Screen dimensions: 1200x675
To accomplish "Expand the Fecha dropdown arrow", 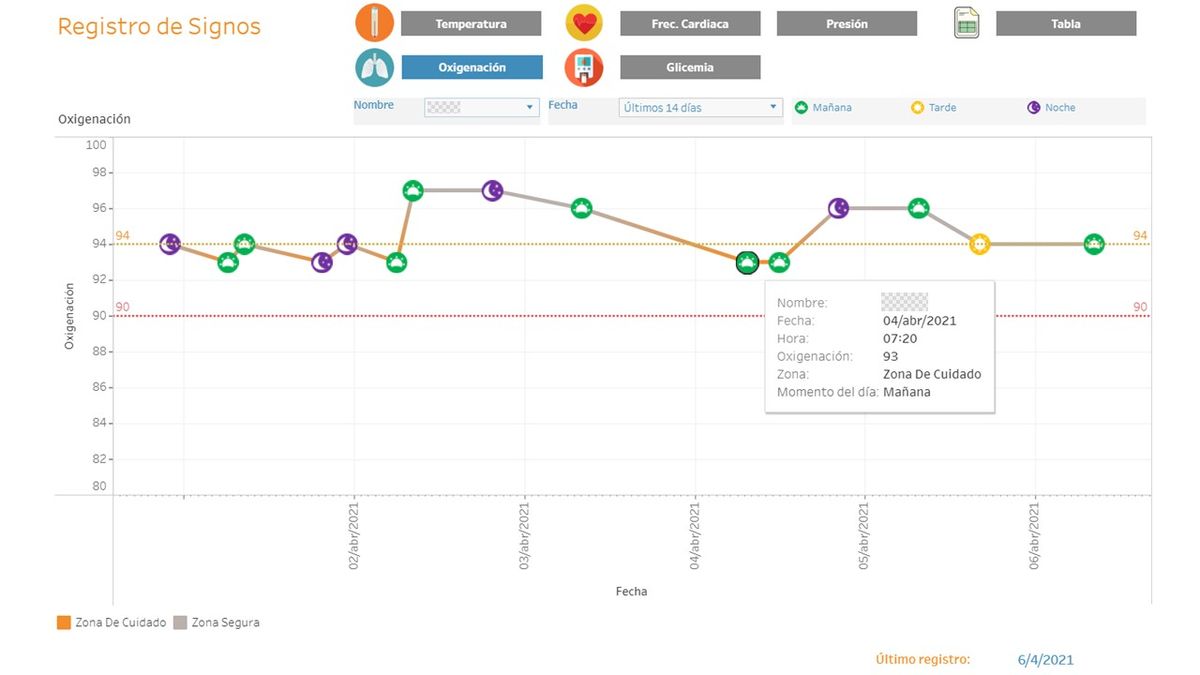I will (x=773, y=107).
